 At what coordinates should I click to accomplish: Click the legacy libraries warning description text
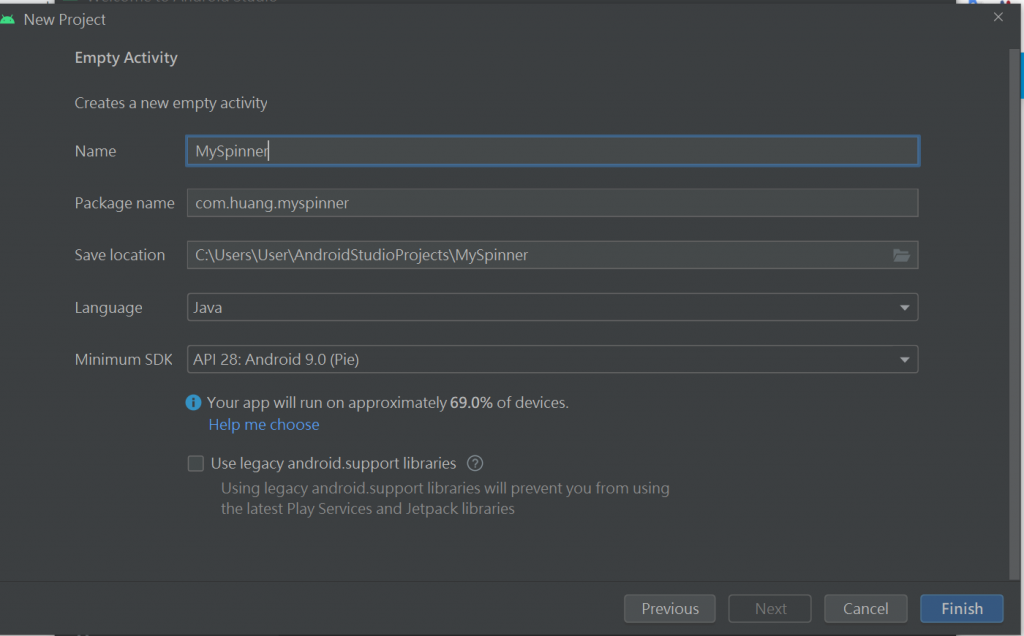point(445,498)
